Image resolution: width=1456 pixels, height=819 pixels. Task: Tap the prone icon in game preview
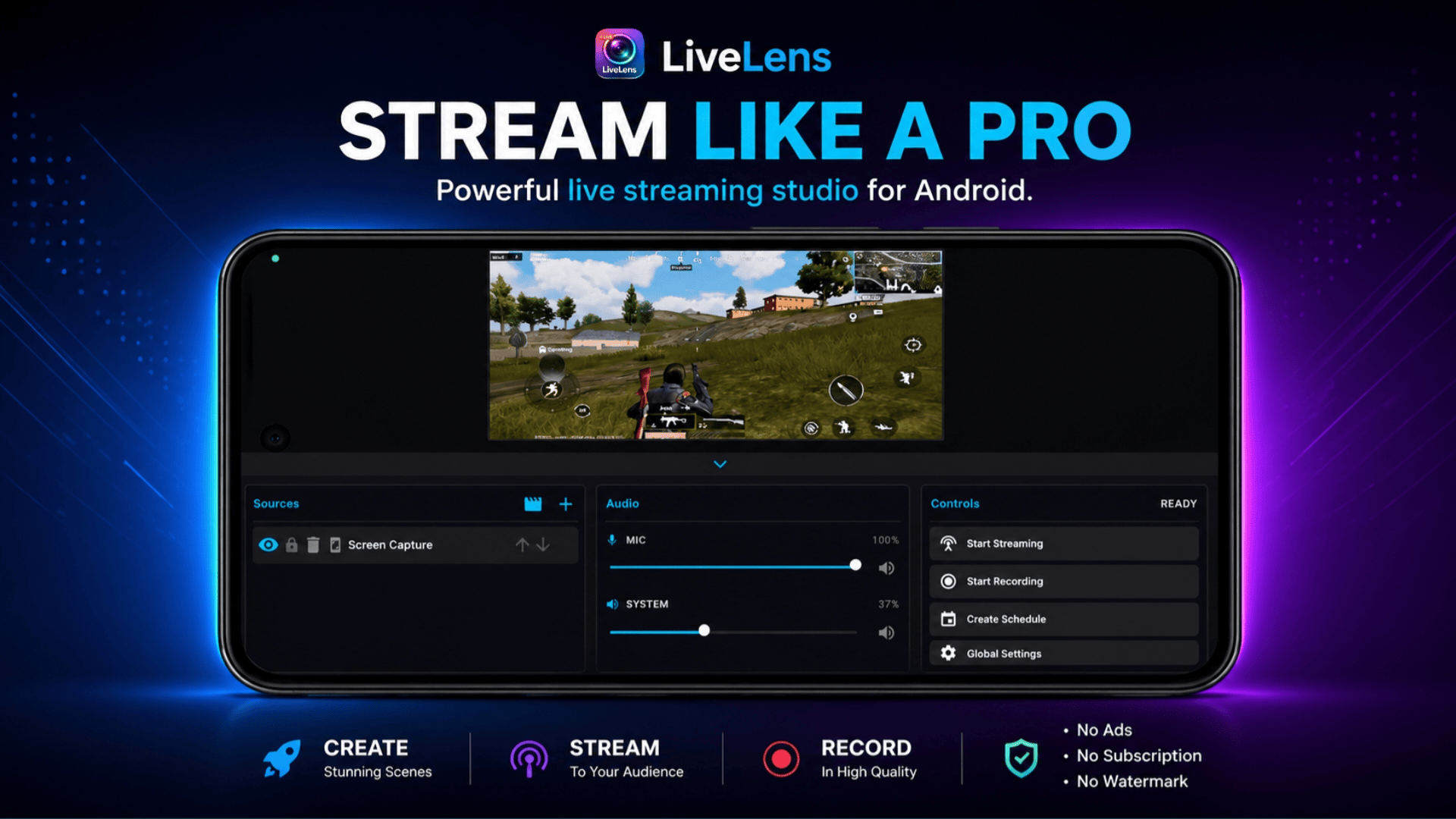882,428
